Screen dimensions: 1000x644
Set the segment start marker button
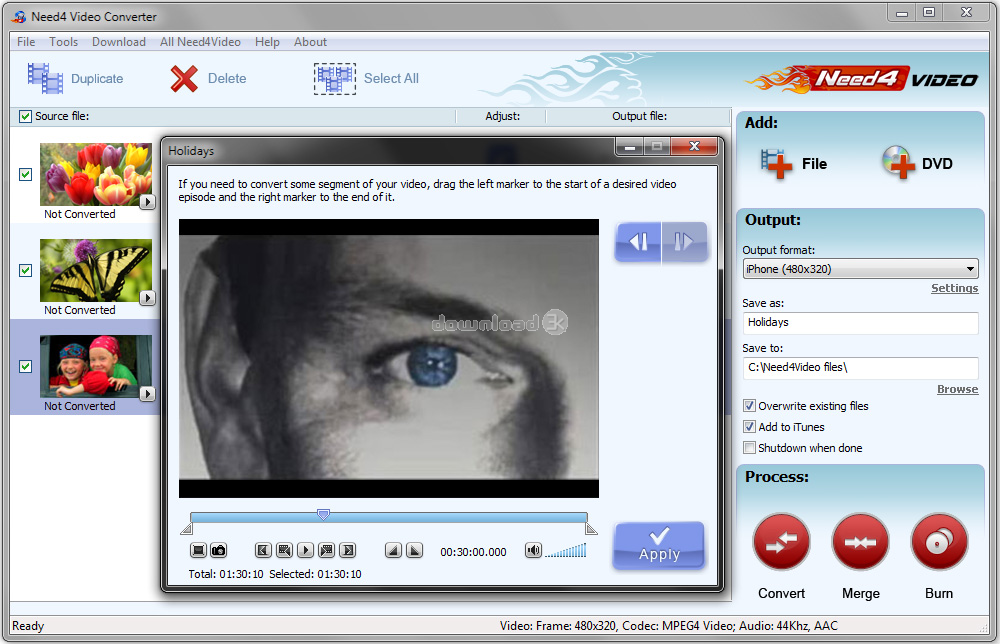(x=393, y=550)
